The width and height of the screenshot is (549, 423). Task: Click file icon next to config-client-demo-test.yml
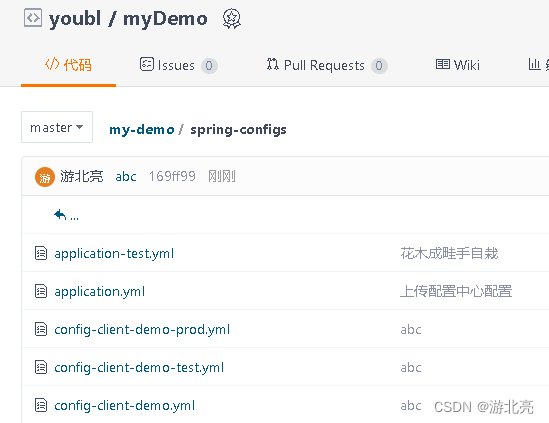[x=41, y=367]
